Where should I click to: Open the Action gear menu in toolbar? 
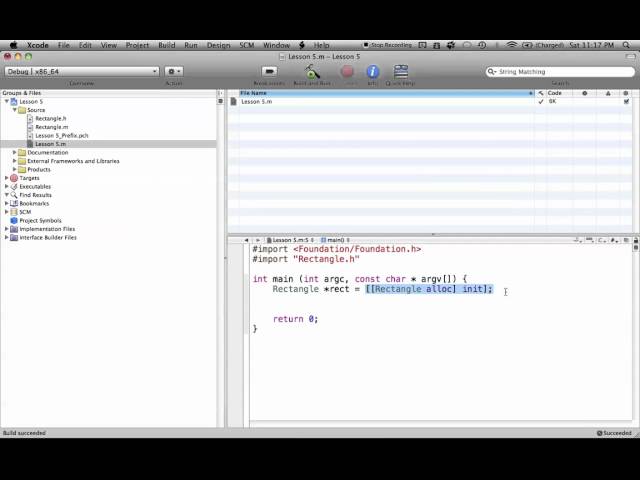(x=174, y=71)
